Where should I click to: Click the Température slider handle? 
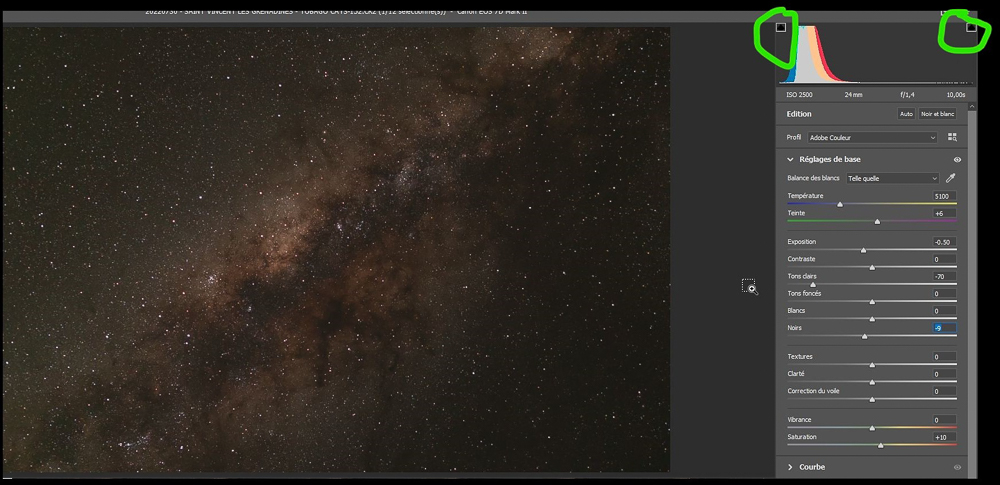click(840, 204)
